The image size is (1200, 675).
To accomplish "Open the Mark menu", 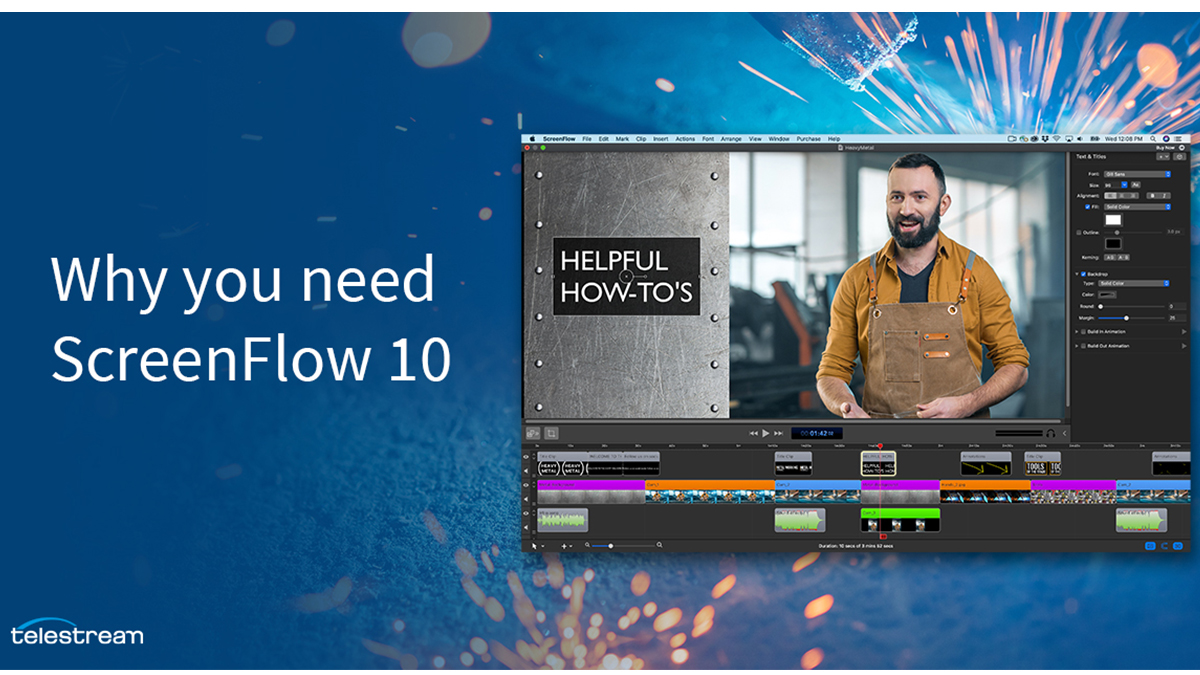I will 622,139.
